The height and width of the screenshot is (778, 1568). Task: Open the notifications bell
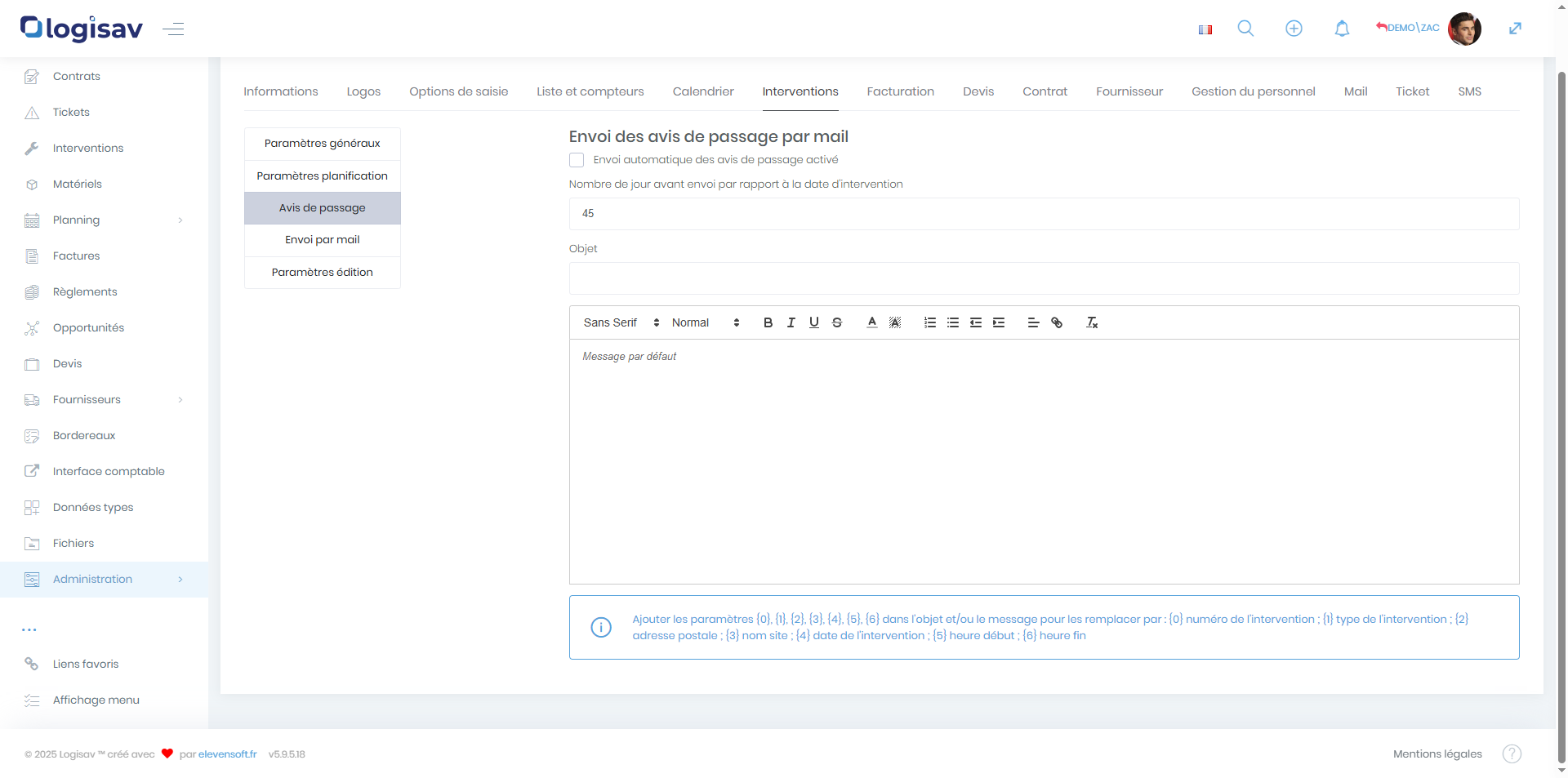[x=1342, y=29]
